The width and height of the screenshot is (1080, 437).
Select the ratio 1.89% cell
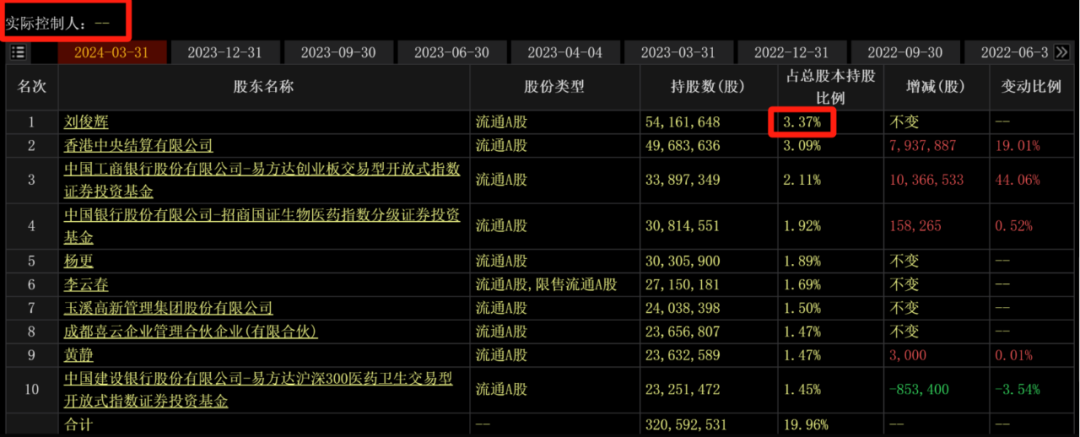click(802, 261)
